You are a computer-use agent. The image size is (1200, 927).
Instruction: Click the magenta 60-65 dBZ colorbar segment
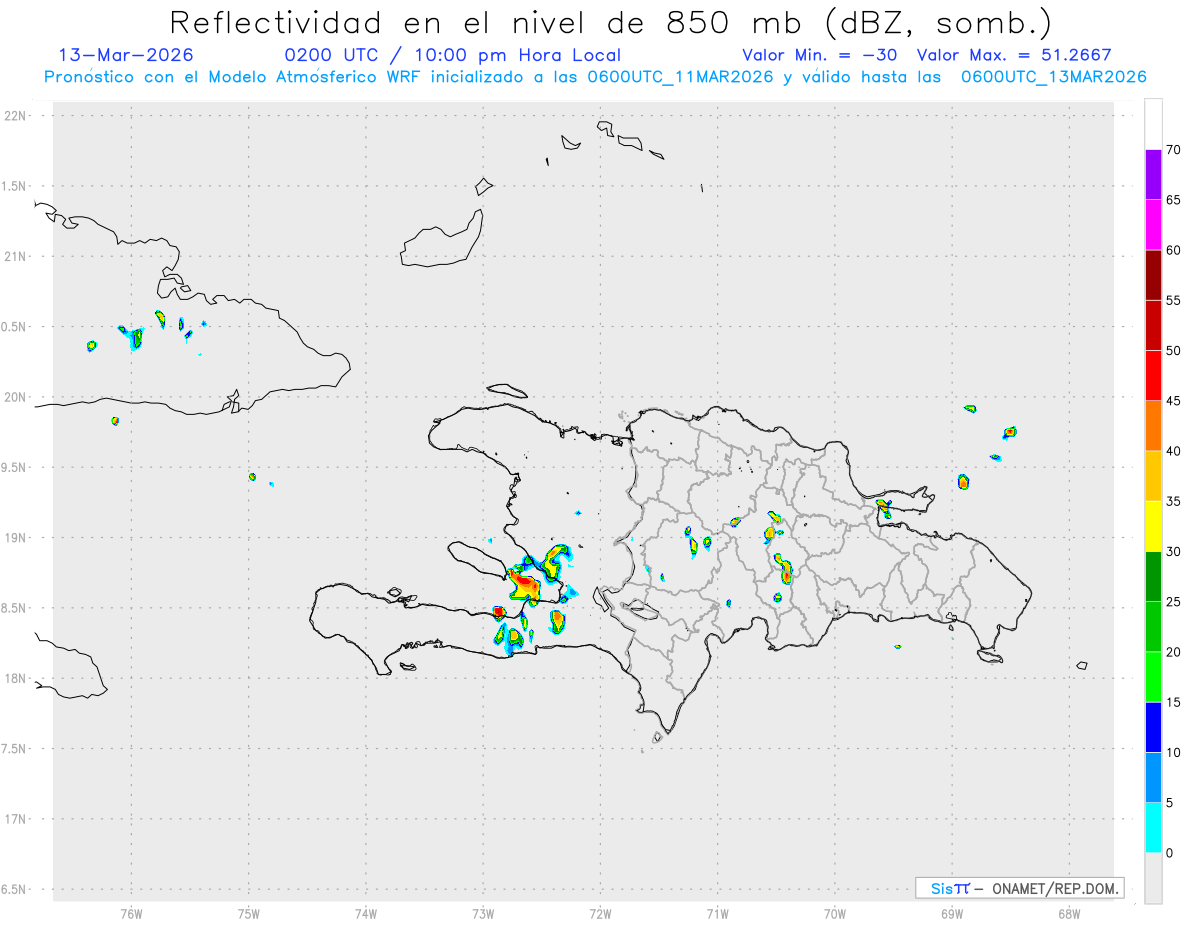[1153, 225]
